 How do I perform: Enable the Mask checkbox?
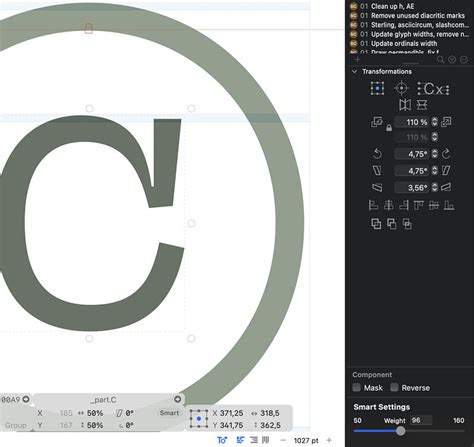pyautogui.click(x=356, y=387)
